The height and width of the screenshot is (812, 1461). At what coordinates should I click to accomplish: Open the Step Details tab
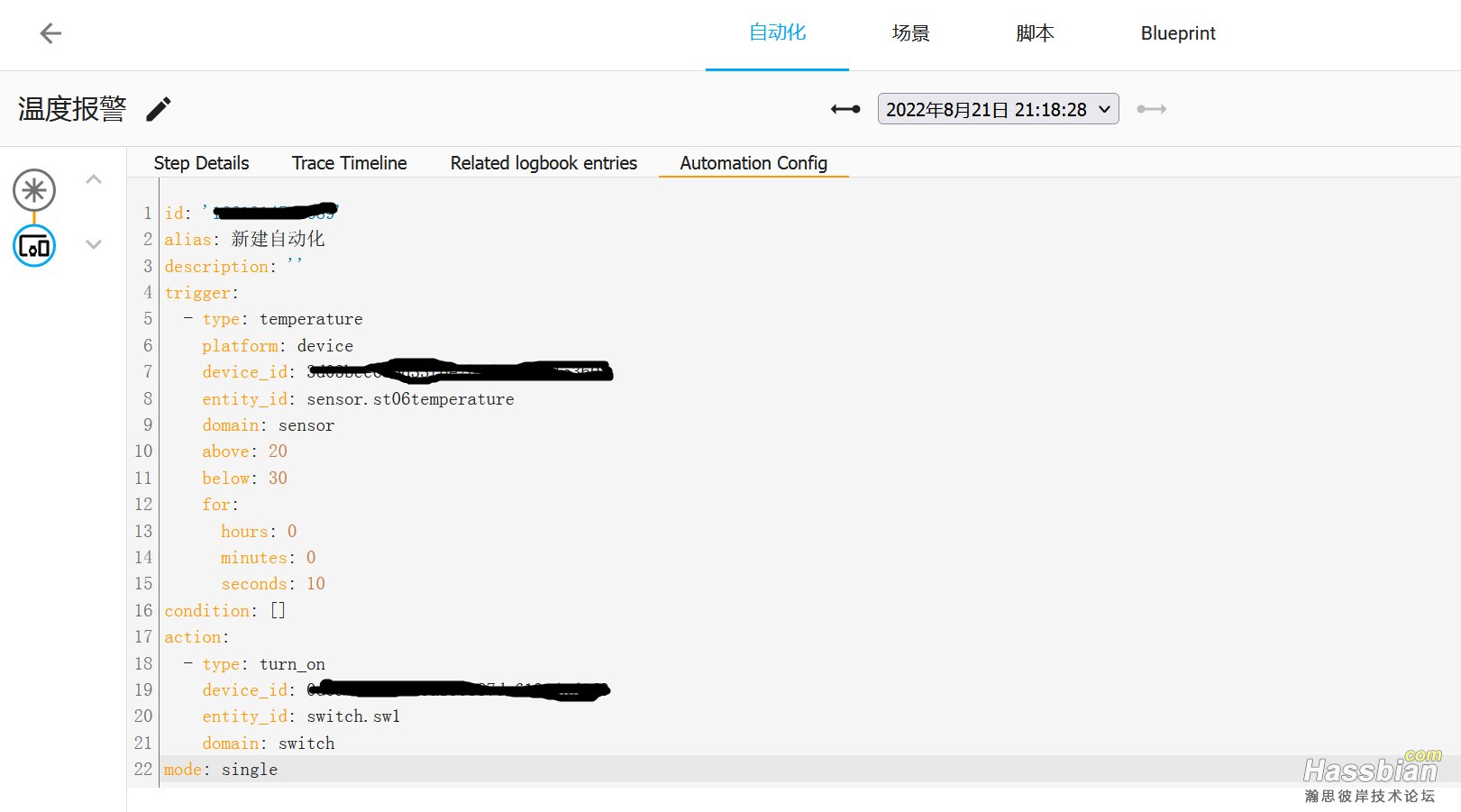(x=201, y=163)
